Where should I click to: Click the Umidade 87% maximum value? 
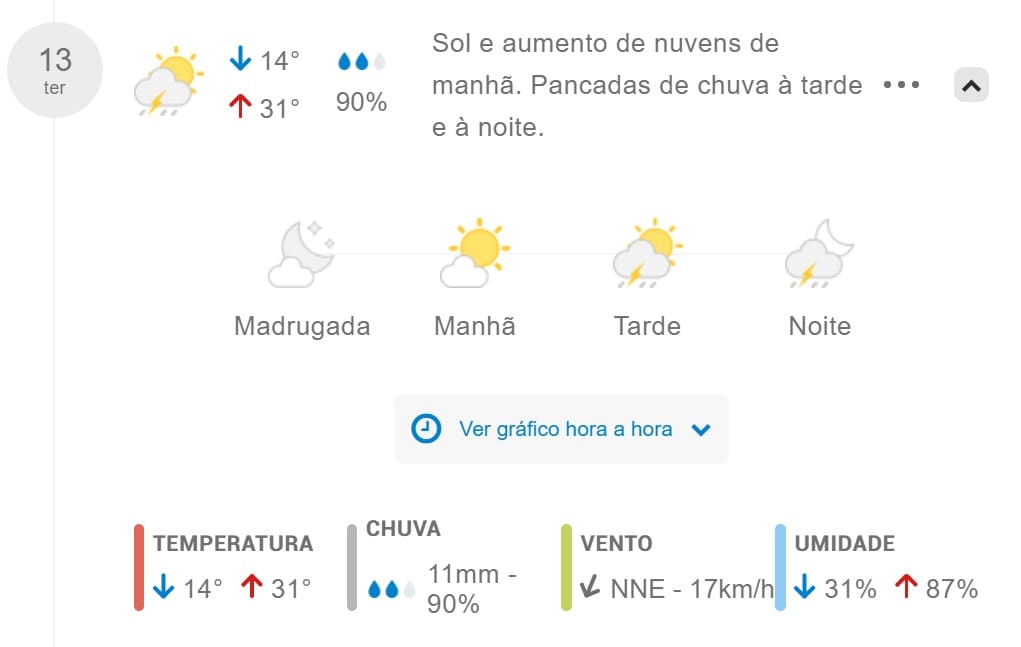[x=951, y=589]
